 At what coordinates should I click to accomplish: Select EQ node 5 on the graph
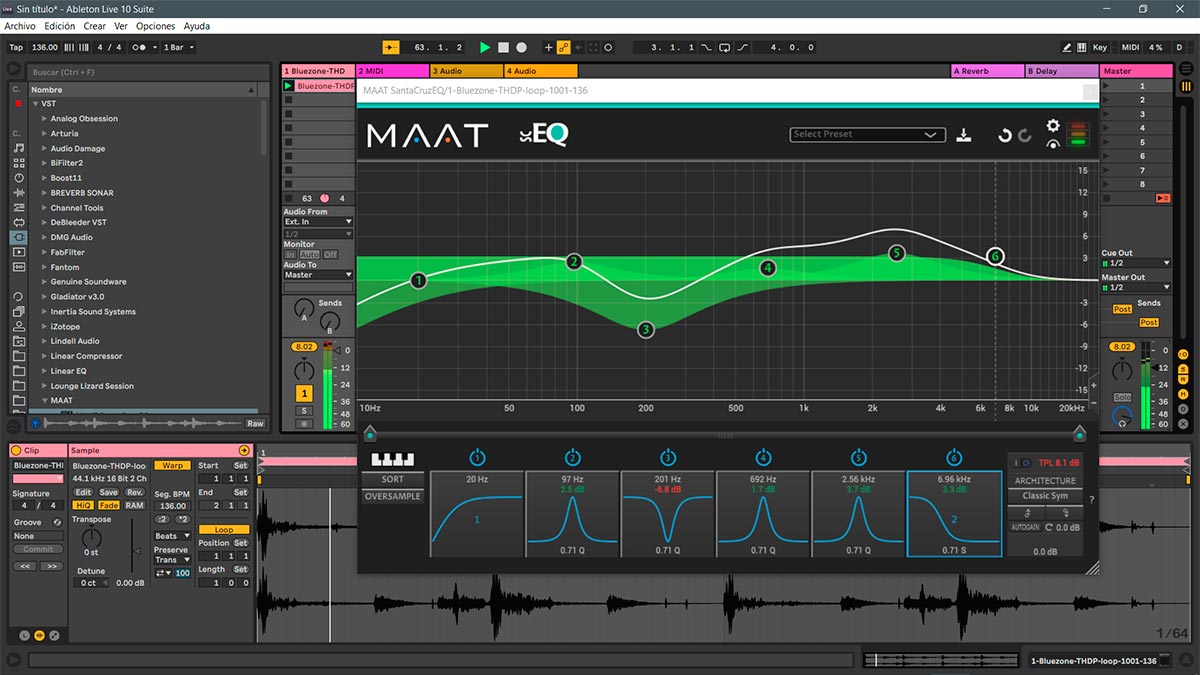(896, 253)
